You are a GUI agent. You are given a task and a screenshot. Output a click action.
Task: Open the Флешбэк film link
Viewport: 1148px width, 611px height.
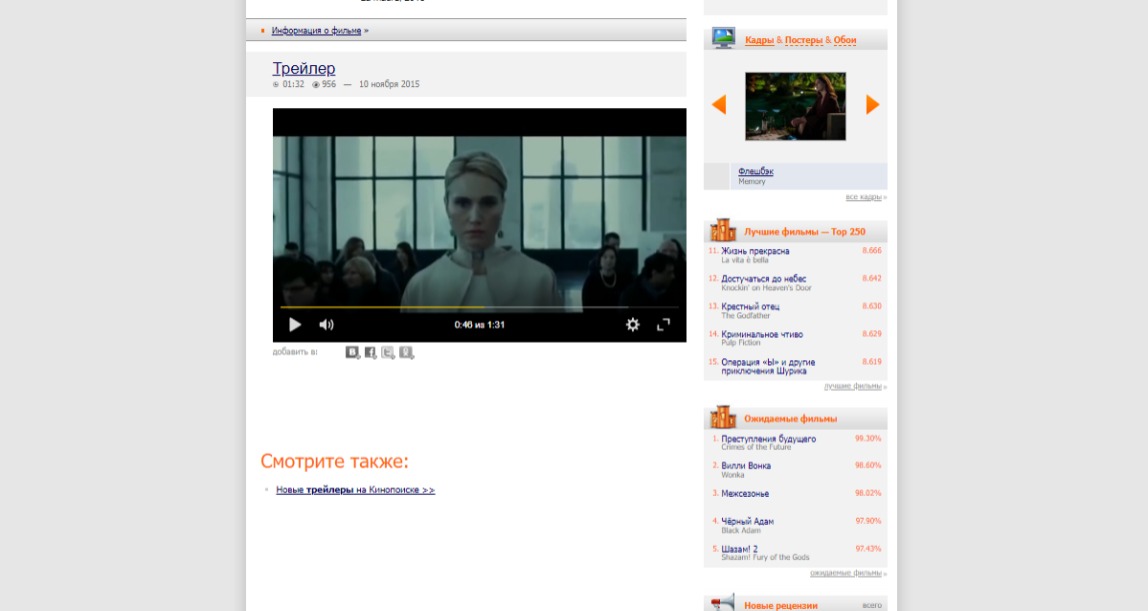(x=756, y=171)
